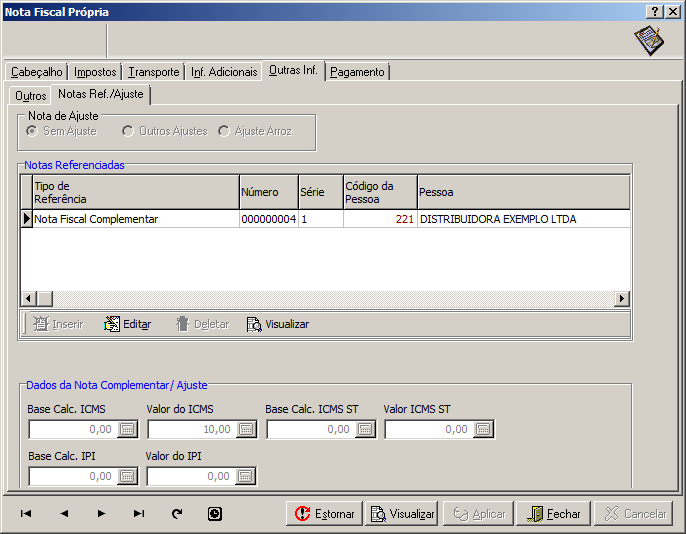Open calculator for Valor do ICMS

(x=246, y=429)
